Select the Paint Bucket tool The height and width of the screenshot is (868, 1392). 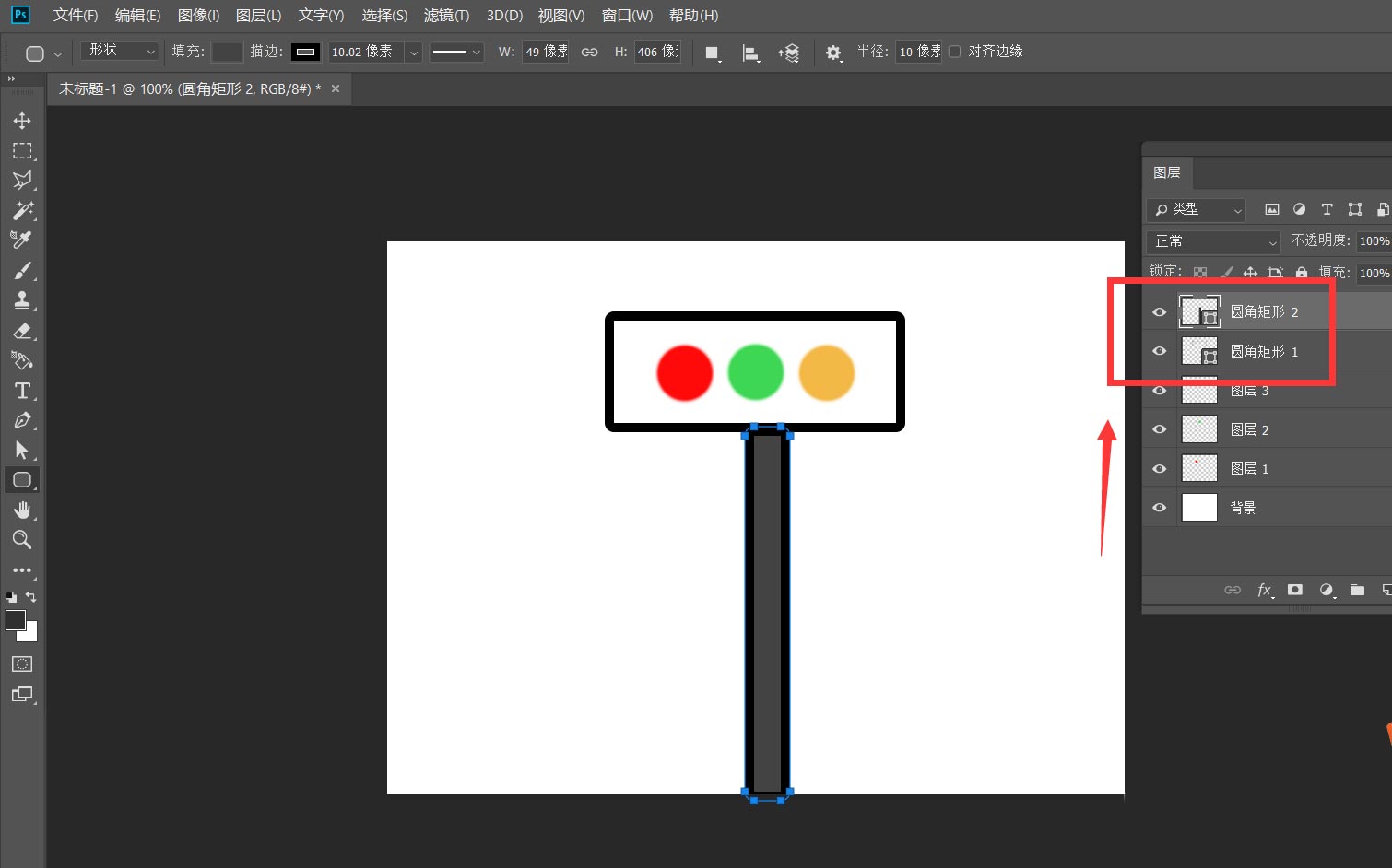pyautogui.click(x=22, y=360)
